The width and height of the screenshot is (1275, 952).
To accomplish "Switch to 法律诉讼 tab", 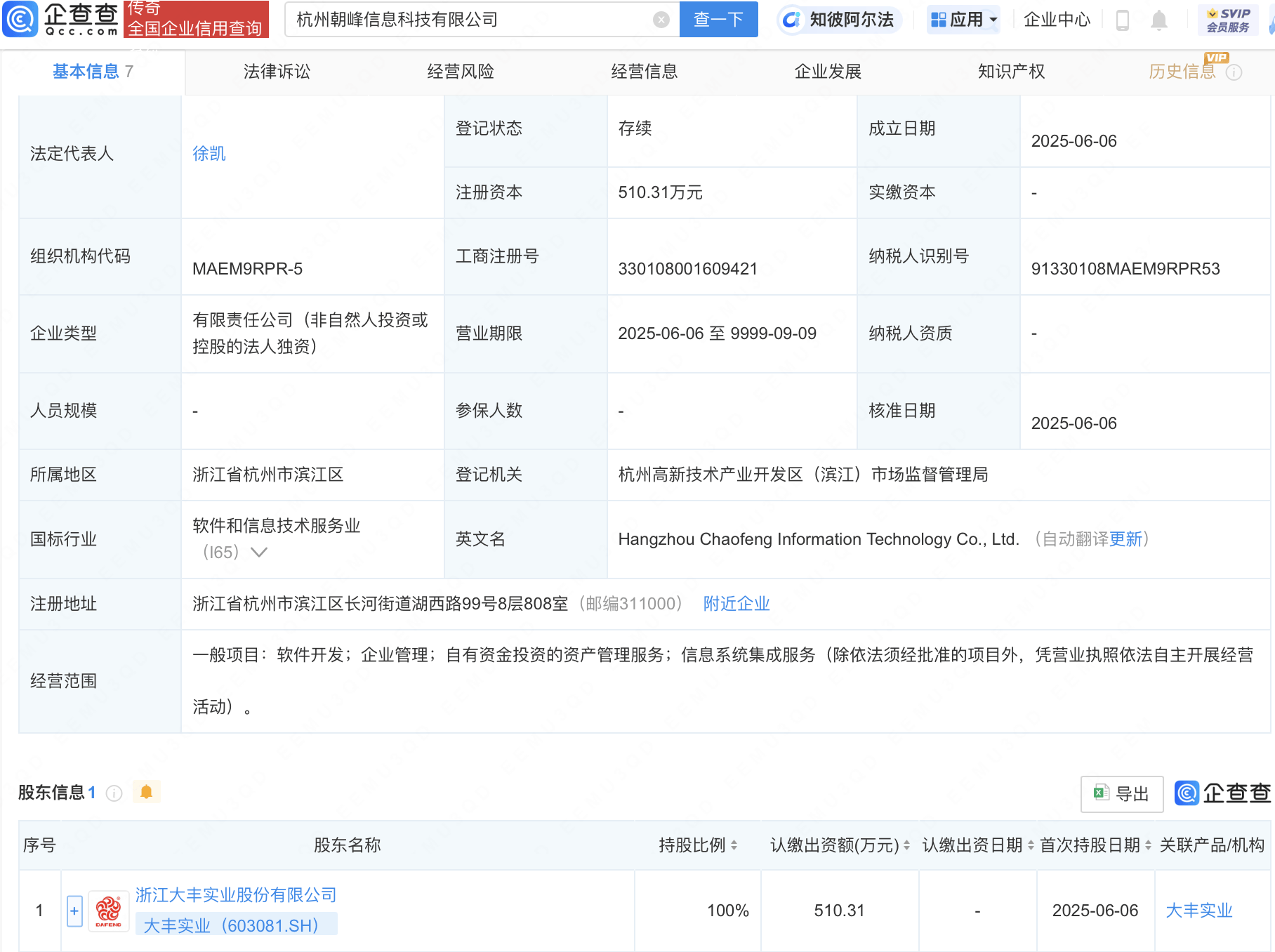I will pos(277,72).
